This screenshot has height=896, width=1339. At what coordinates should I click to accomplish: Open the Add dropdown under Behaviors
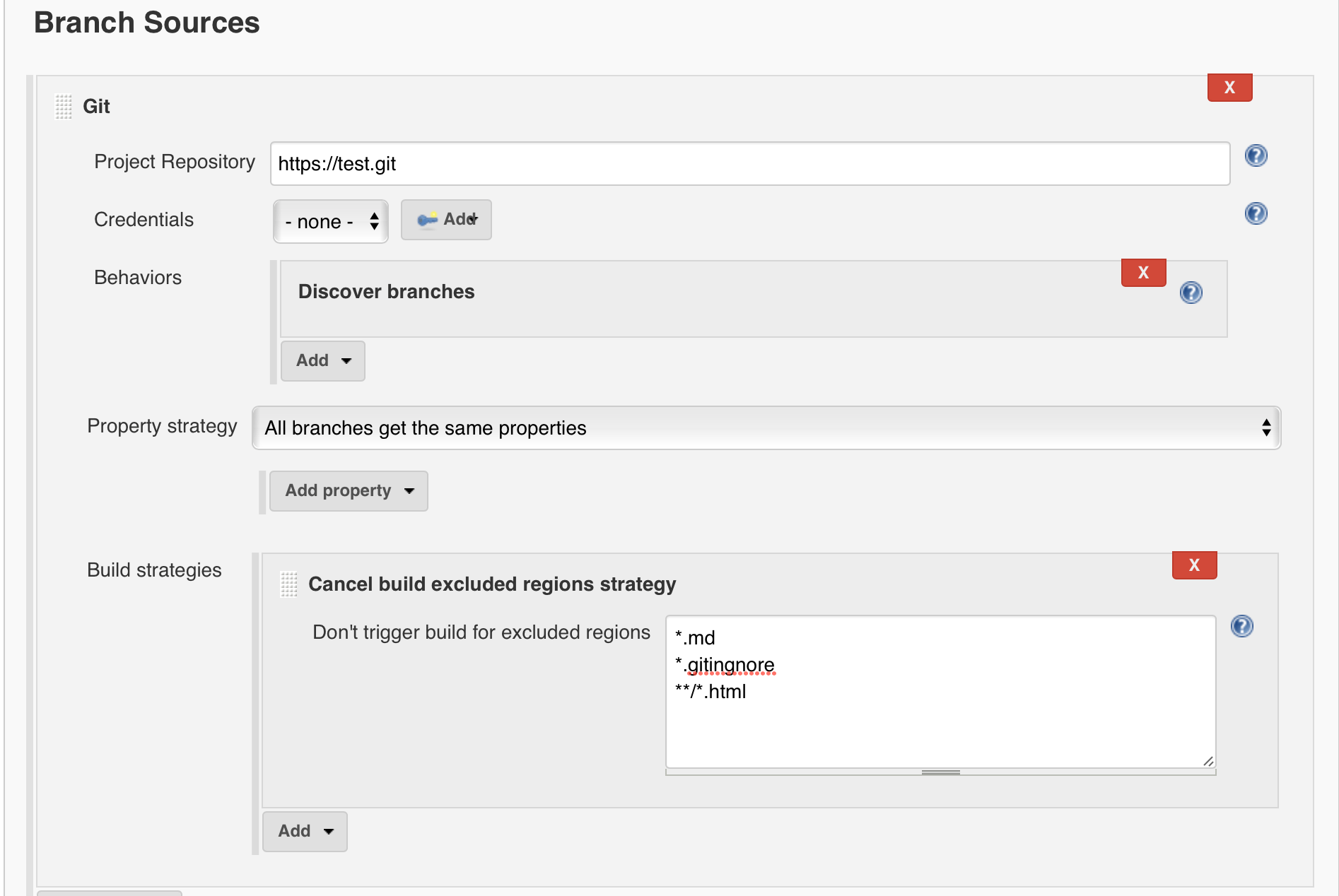point(322,360)
